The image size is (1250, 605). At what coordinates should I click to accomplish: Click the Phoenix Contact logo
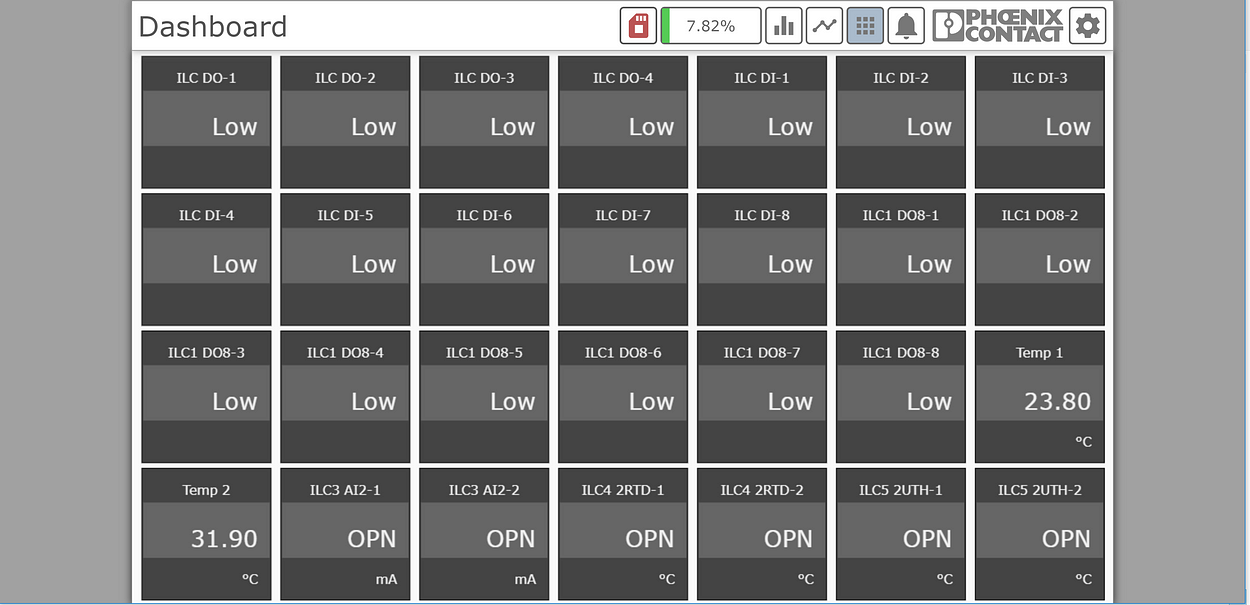997,26
